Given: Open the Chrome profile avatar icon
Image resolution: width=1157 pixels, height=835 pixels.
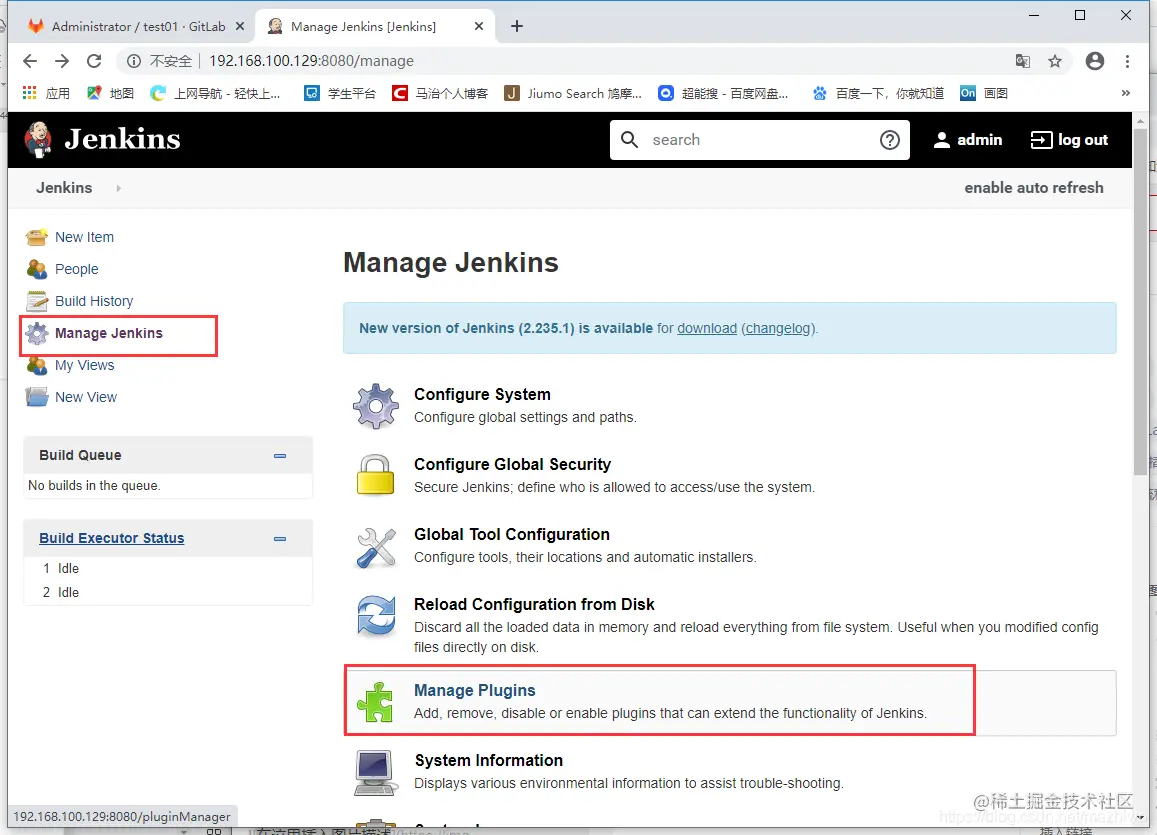Looking at the screenshot, I should (1095, 61).
